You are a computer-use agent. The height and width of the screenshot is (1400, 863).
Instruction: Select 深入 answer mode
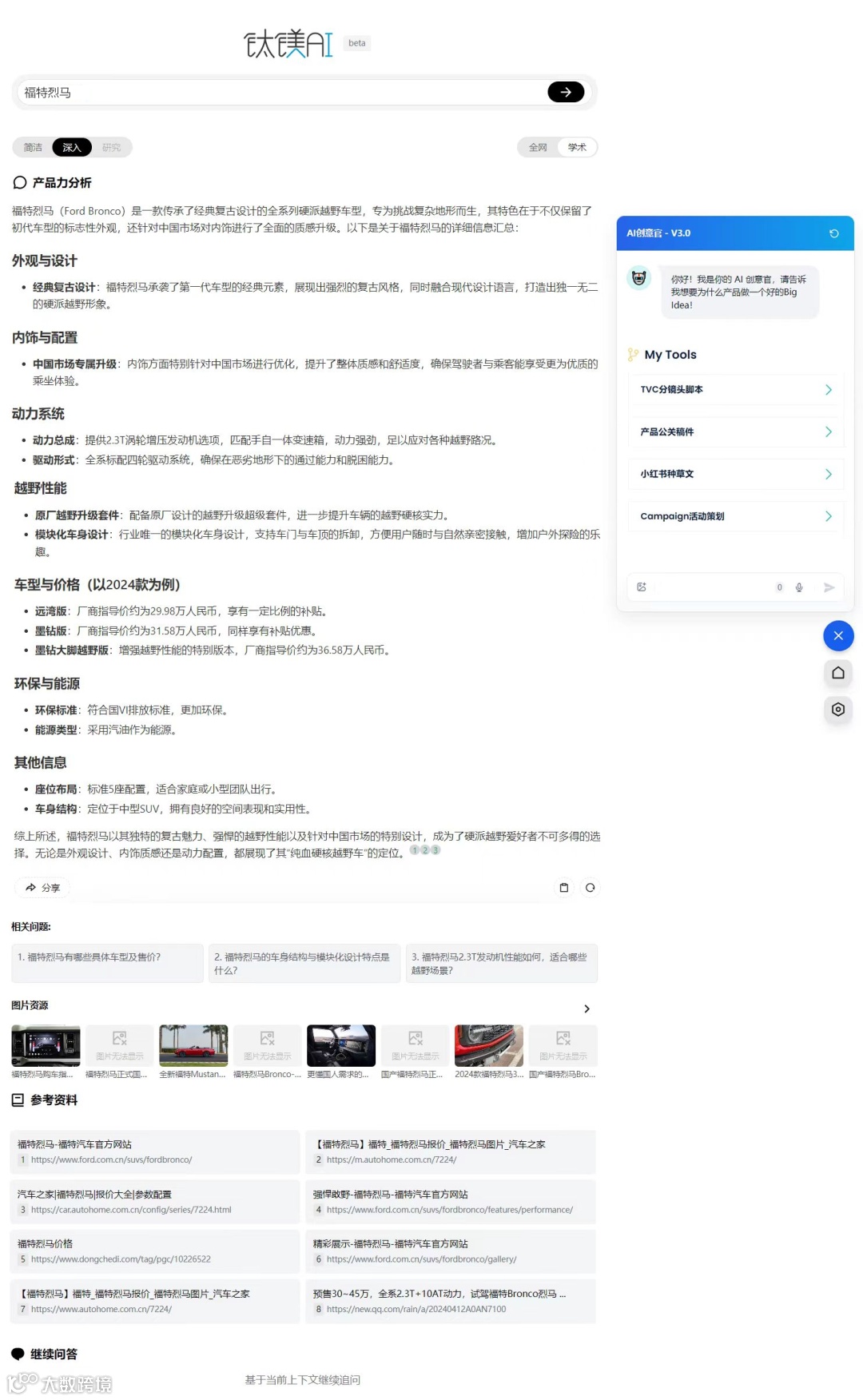[72, 148]
